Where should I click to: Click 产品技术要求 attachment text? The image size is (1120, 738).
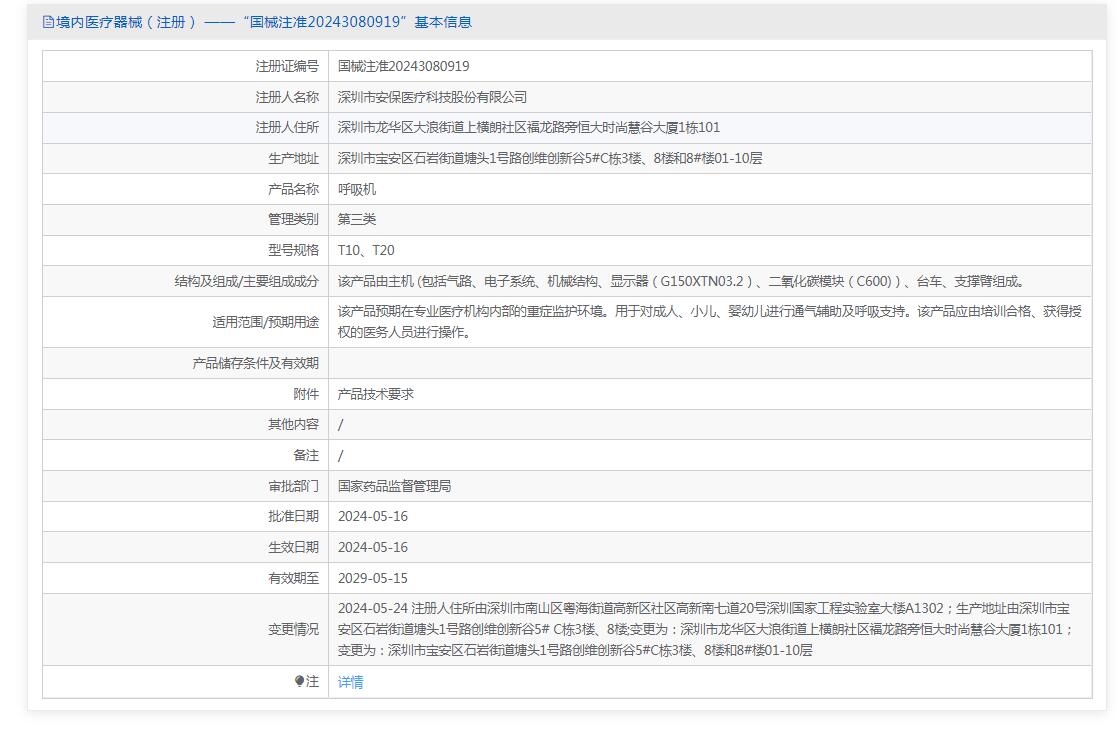coord(376,394)
